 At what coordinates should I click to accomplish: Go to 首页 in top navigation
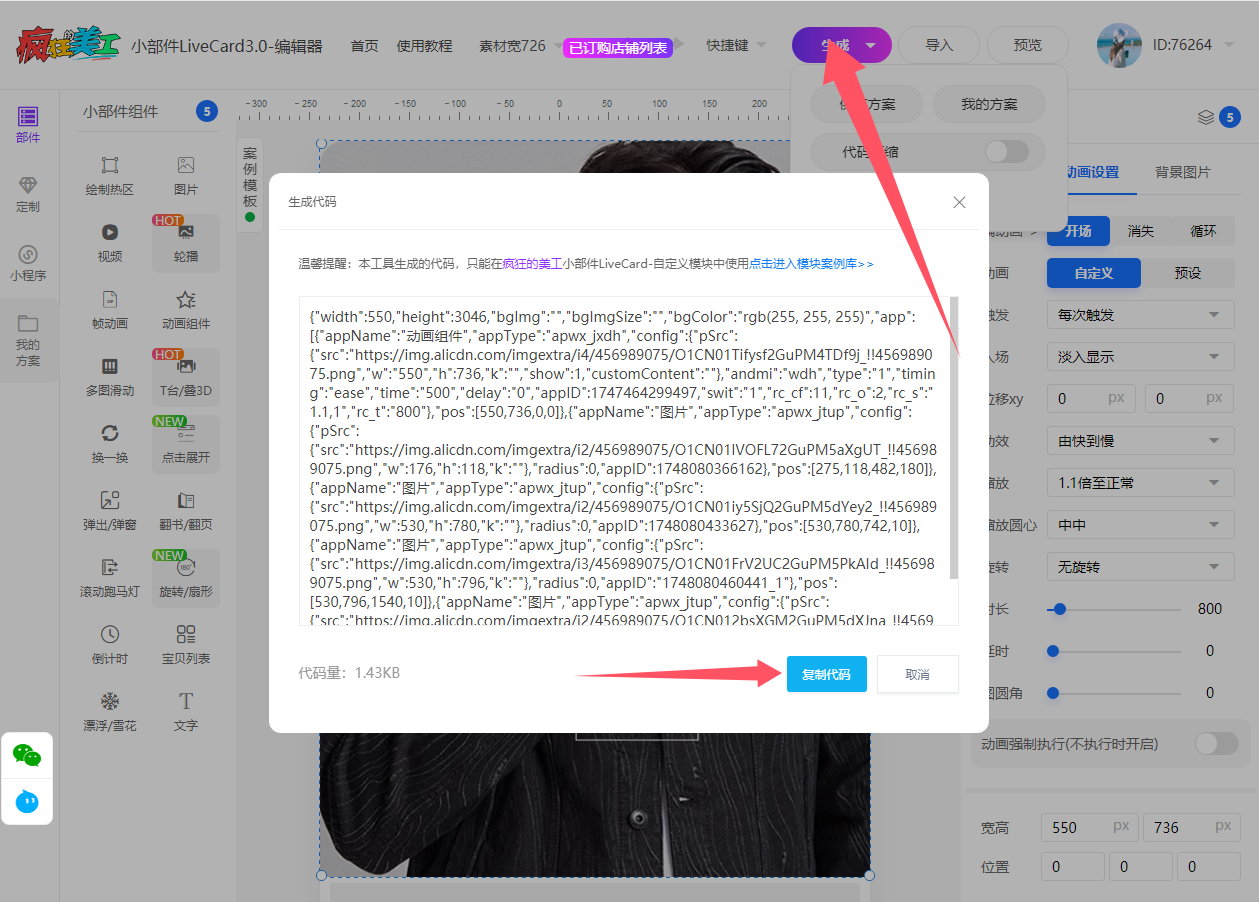(365, 46)
